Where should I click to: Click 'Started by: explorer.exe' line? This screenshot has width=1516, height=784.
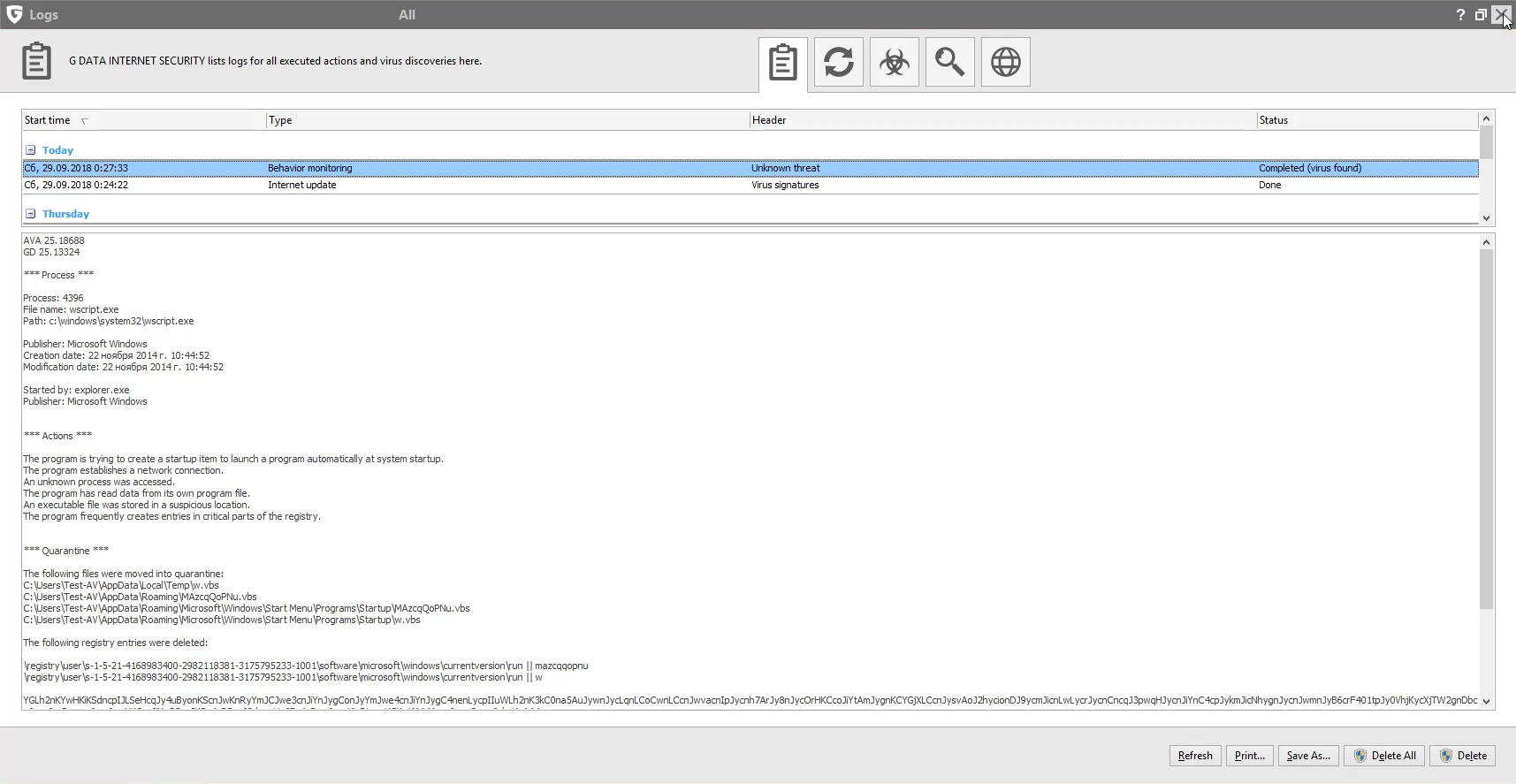pos(76,390)
